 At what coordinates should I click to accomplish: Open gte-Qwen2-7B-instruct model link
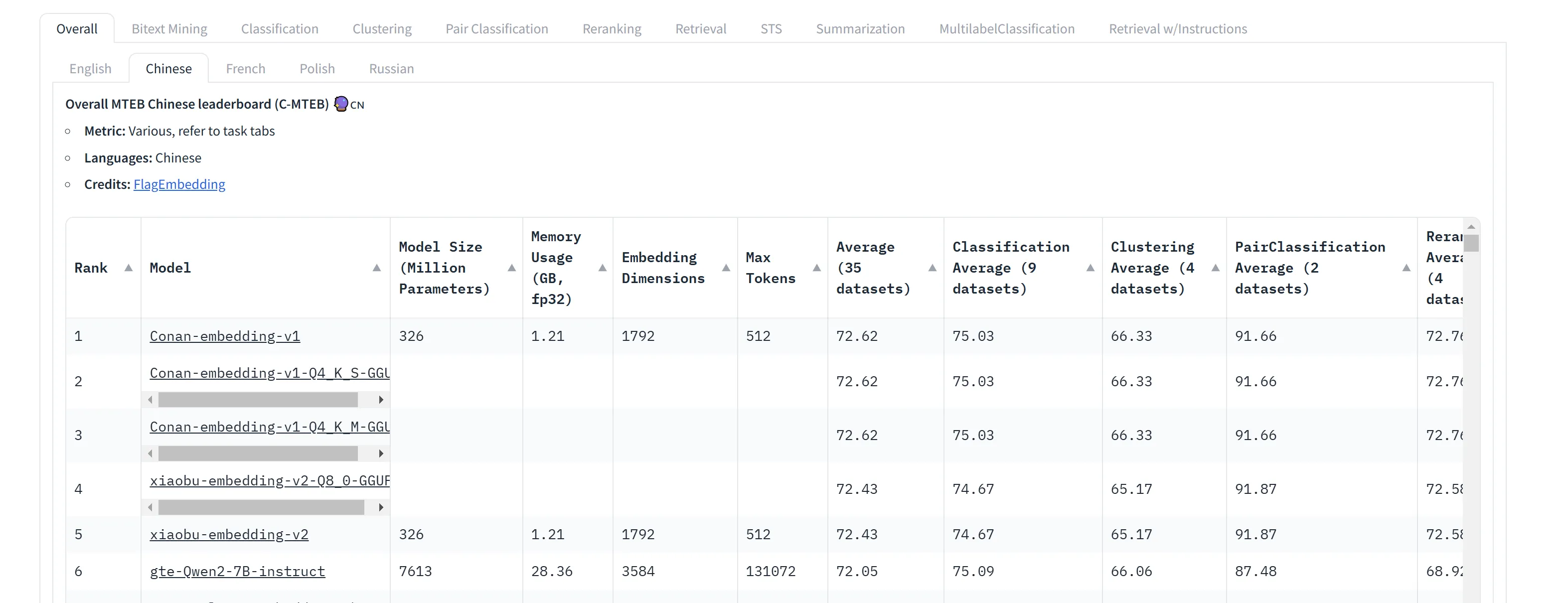coord(237,572)
